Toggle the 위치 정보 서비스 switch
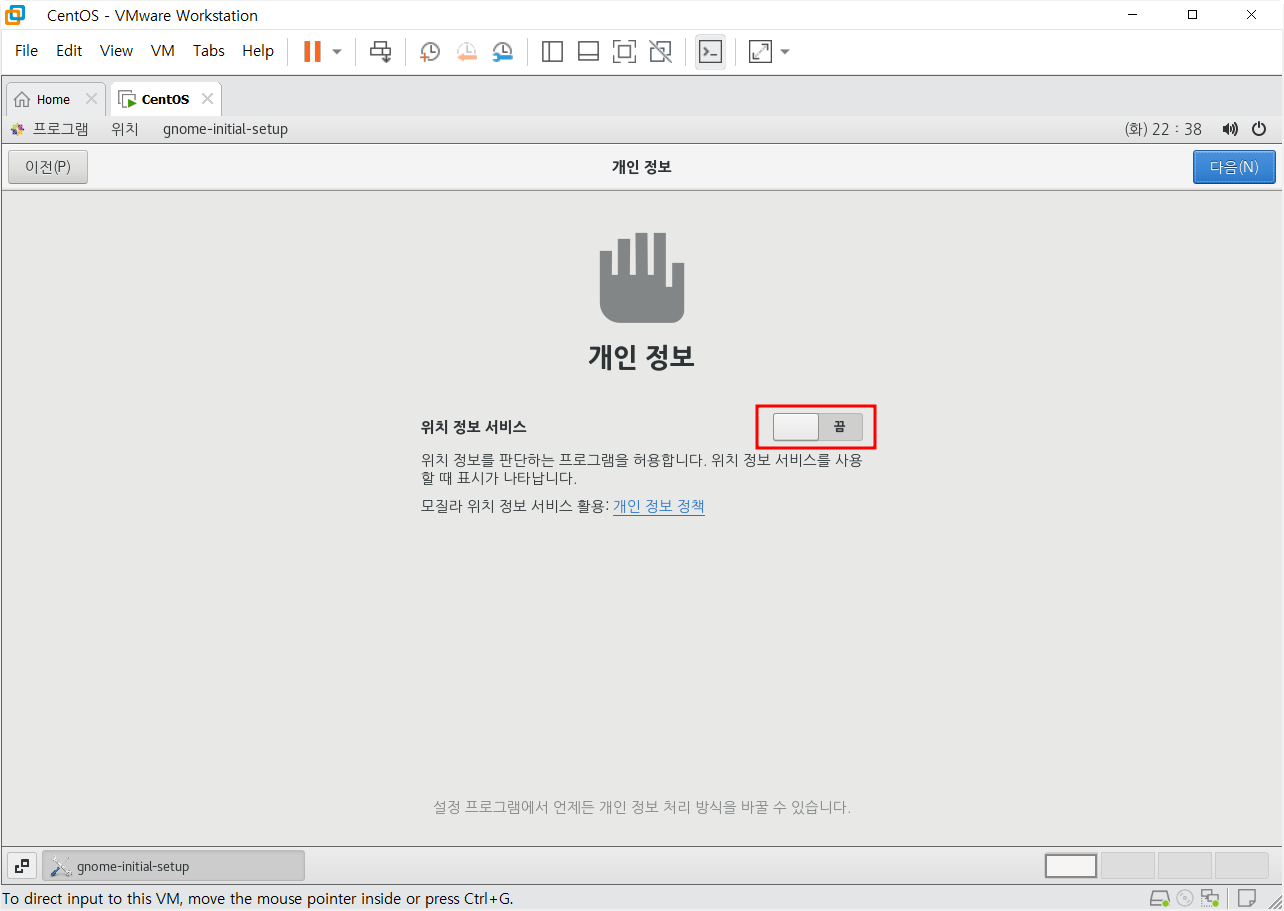 pyautogui.click(x=817, y=427)
